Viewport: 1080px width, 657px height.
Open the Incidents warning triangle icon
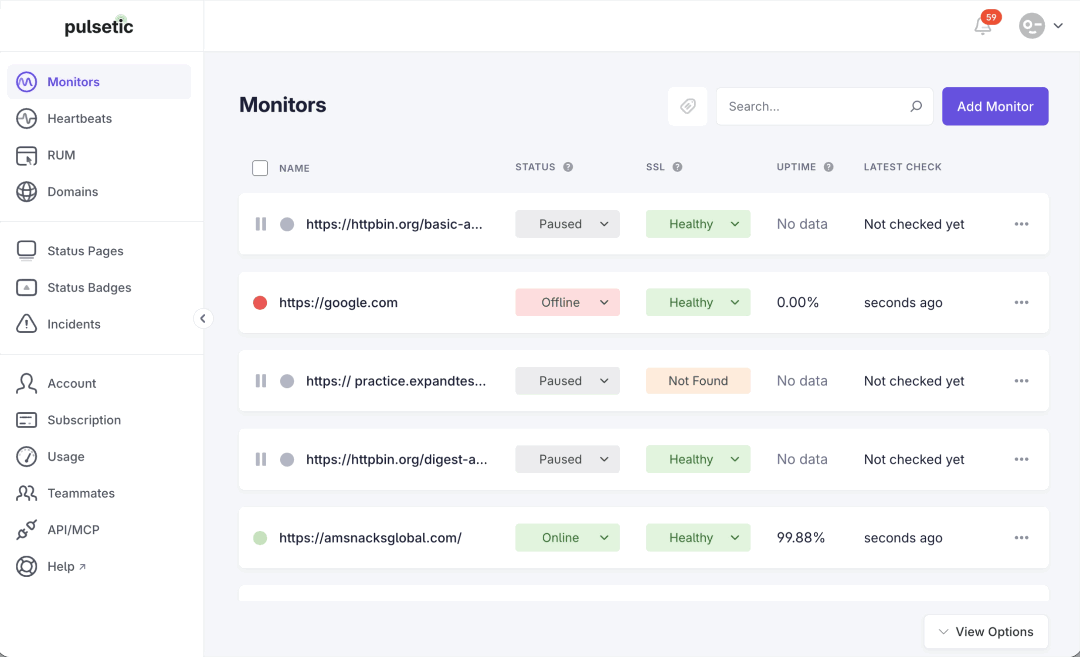coord(26,324)
